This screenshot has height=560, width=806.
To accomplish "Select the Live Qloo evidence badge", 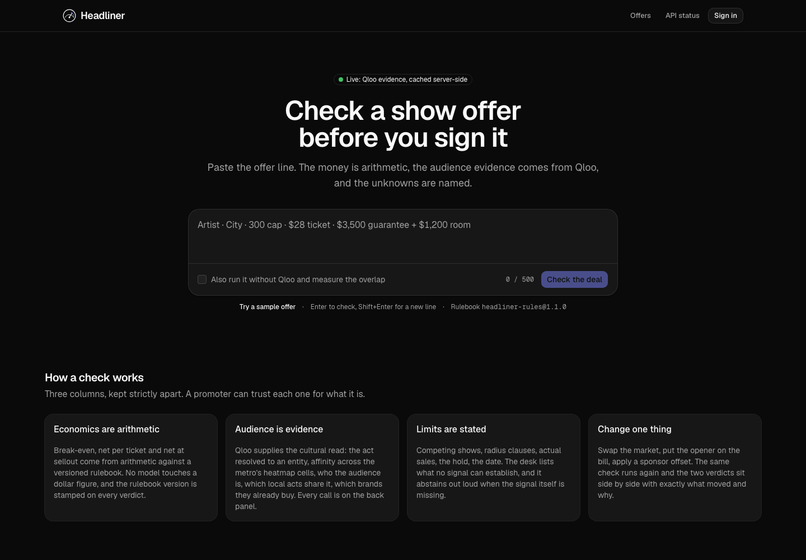I will [403, 80].
